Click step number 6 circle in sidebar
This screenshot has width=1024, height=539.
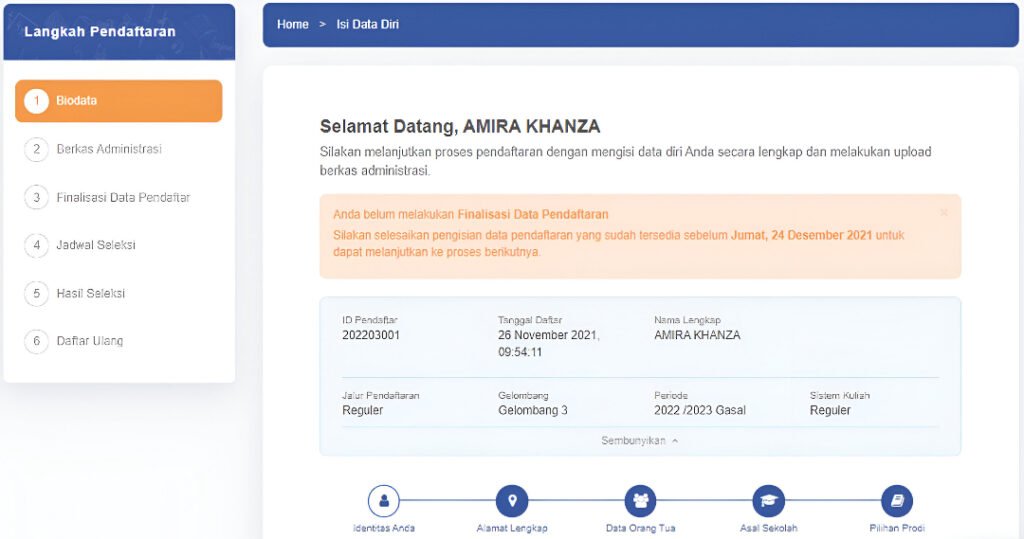pos(36,341)
